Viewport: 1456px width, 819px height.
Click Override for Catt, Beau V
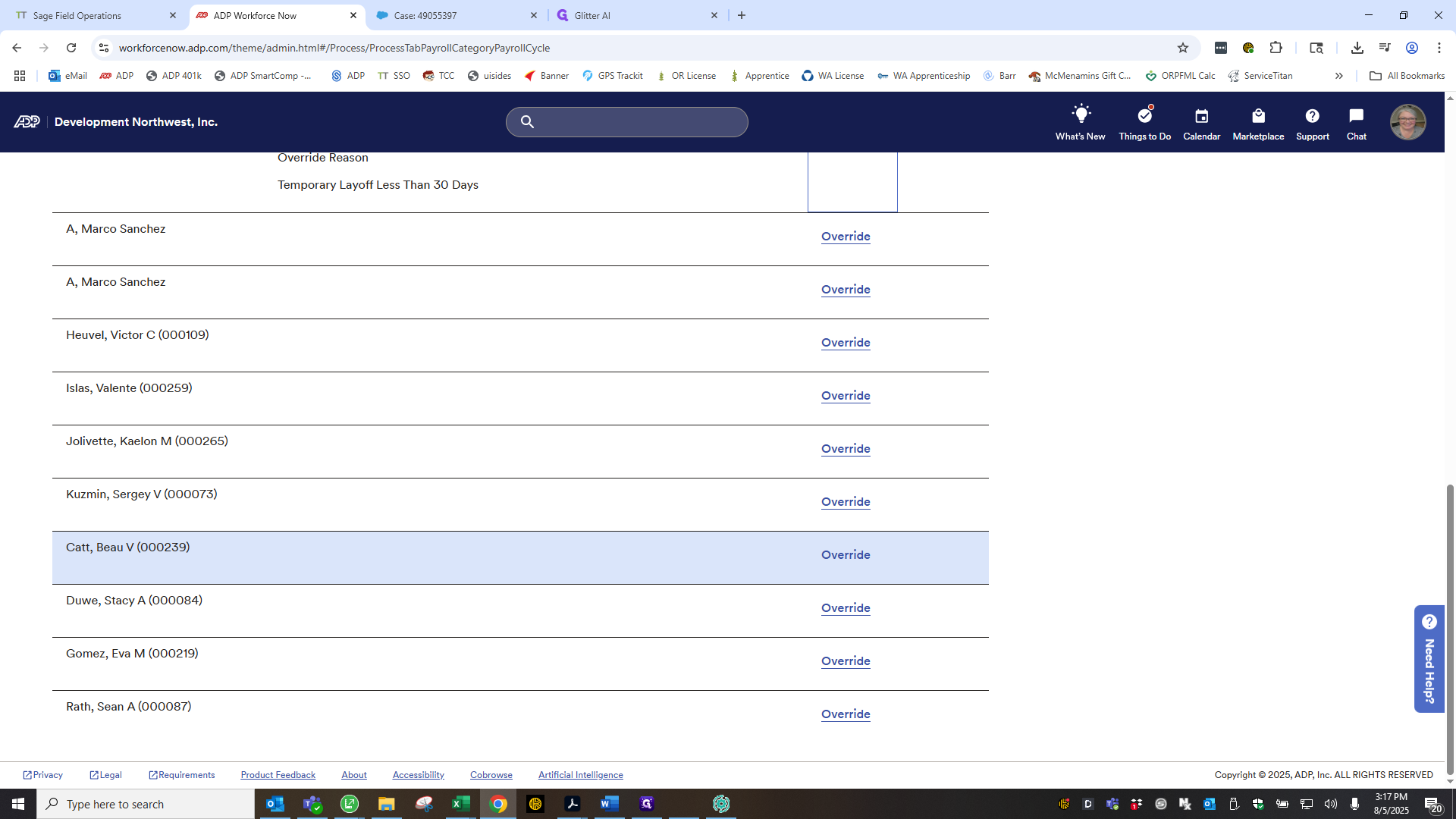click(x=846, y=555)
